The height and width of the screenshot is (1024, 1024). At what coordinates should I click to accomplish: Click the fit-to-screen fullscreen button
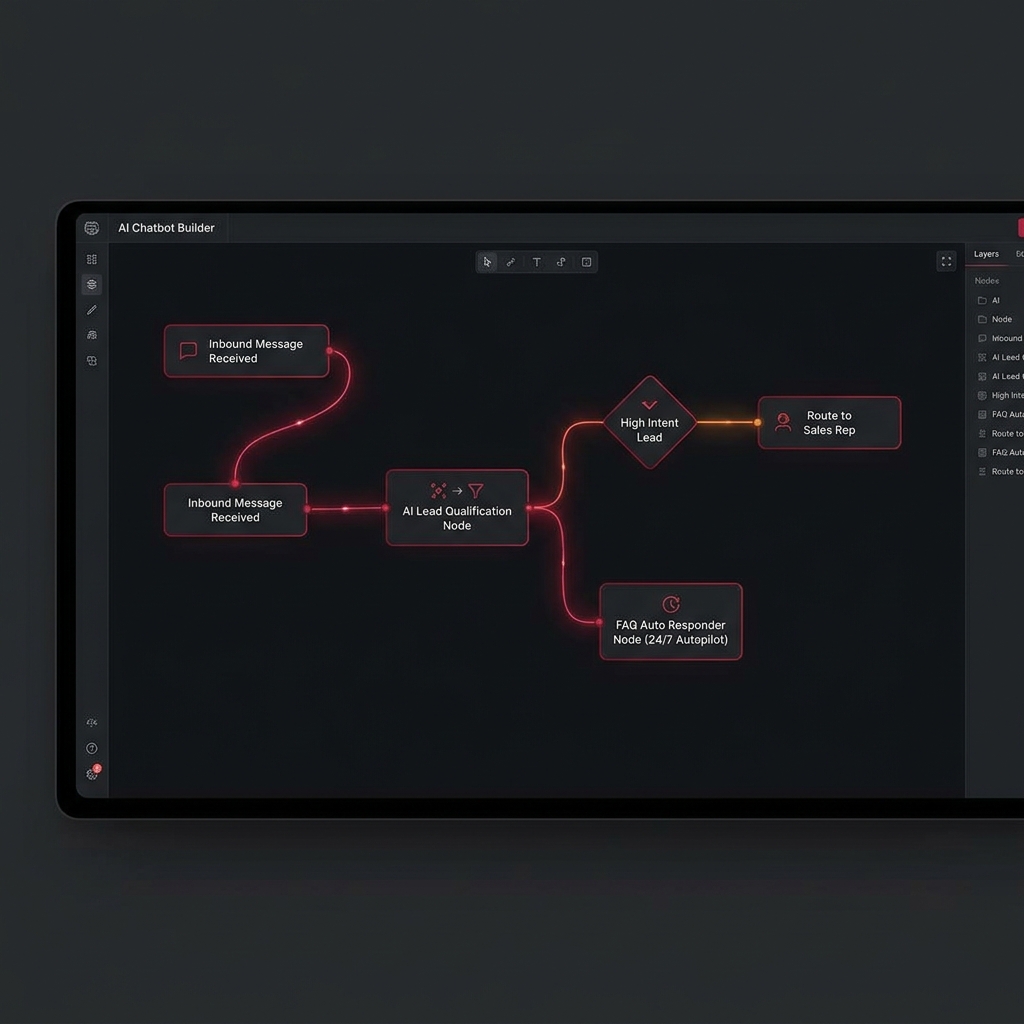(x=946, y=261)
